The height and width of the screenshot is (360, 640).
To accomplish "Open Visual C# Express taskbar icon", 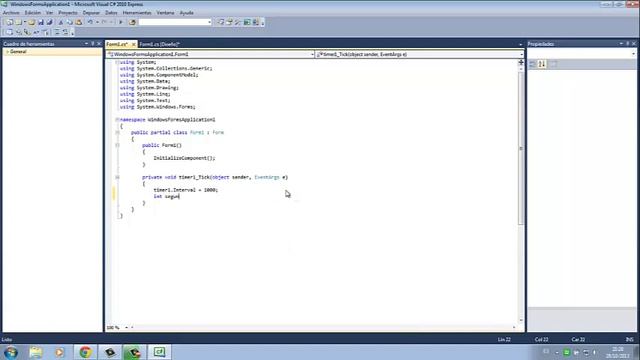I will point(159,352).
